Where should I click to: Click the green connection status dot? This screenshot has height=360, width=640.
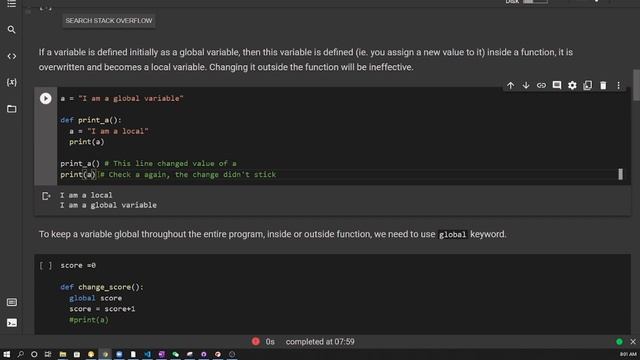[x=619, y=342]
